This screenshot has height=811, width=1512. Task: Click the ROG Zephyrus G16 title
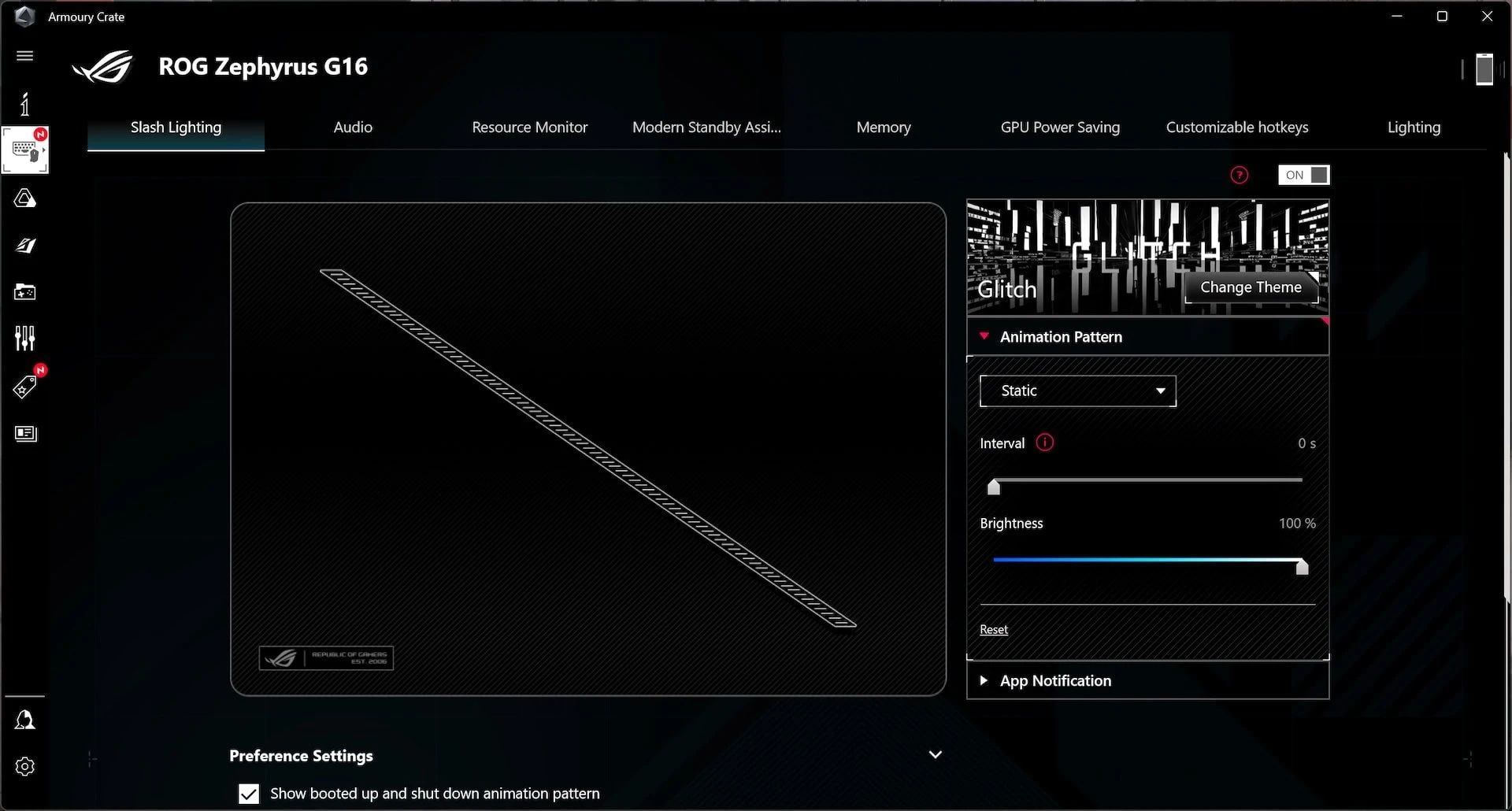tap(263, 67)
